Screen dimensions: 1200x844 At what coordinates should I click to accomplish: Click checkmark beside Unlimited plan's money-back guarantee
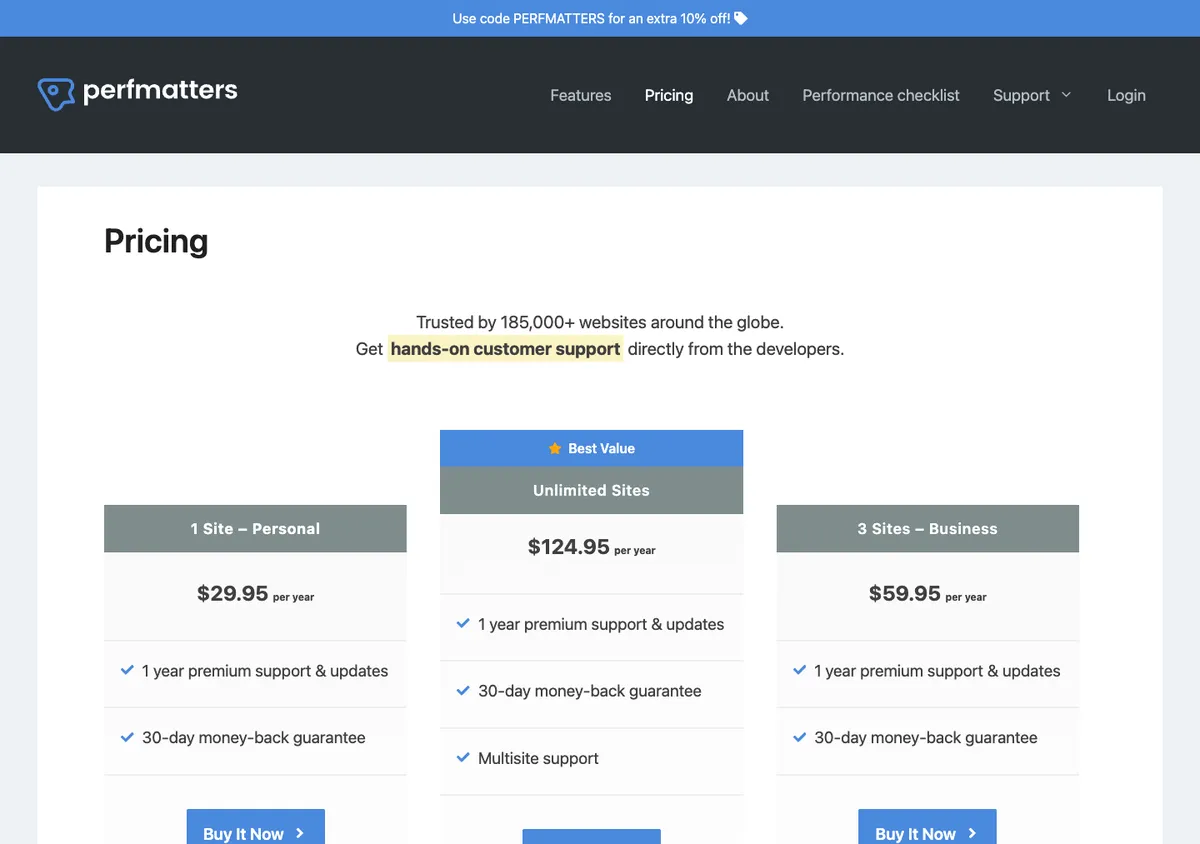click(x=463, y=690)
